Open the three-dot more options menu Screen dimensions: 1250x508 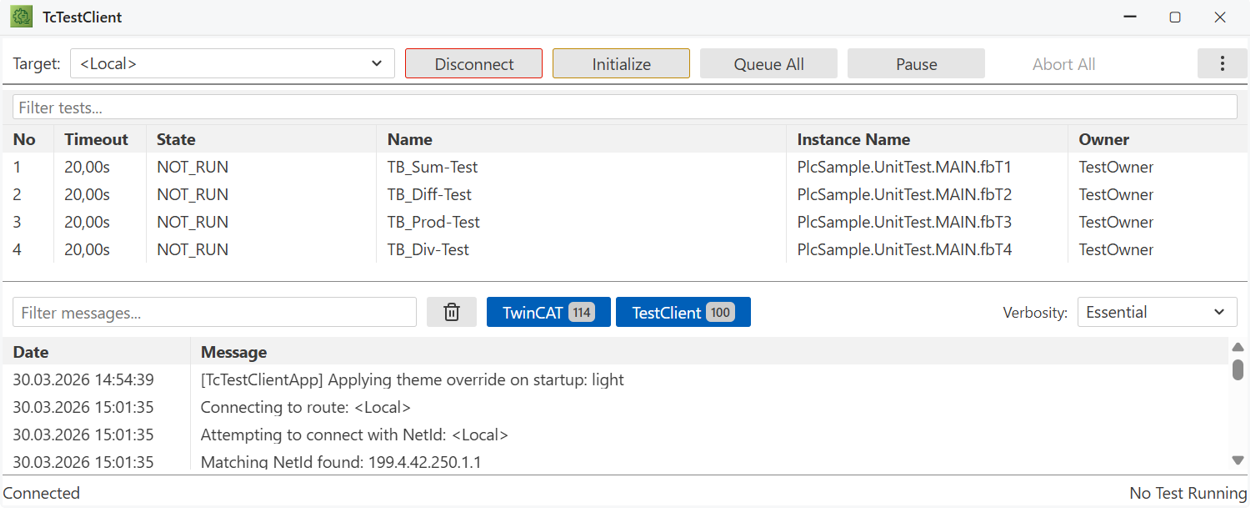pyautogui.click(x=1222, y=63)
